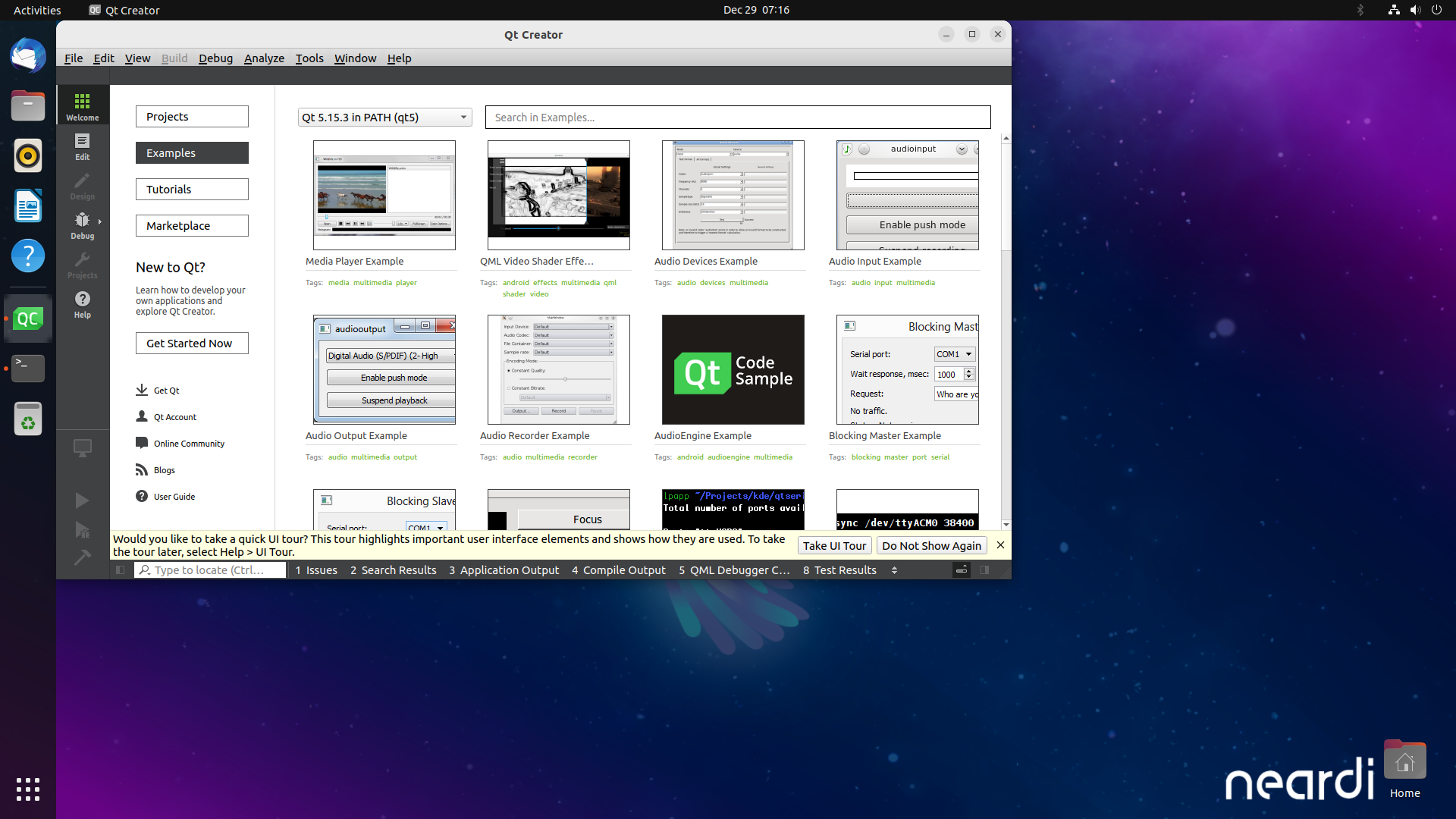This screenshot has width=1456, height=819.
Task: Click Online Community chat icon
Action: click(x=142, y=443)
